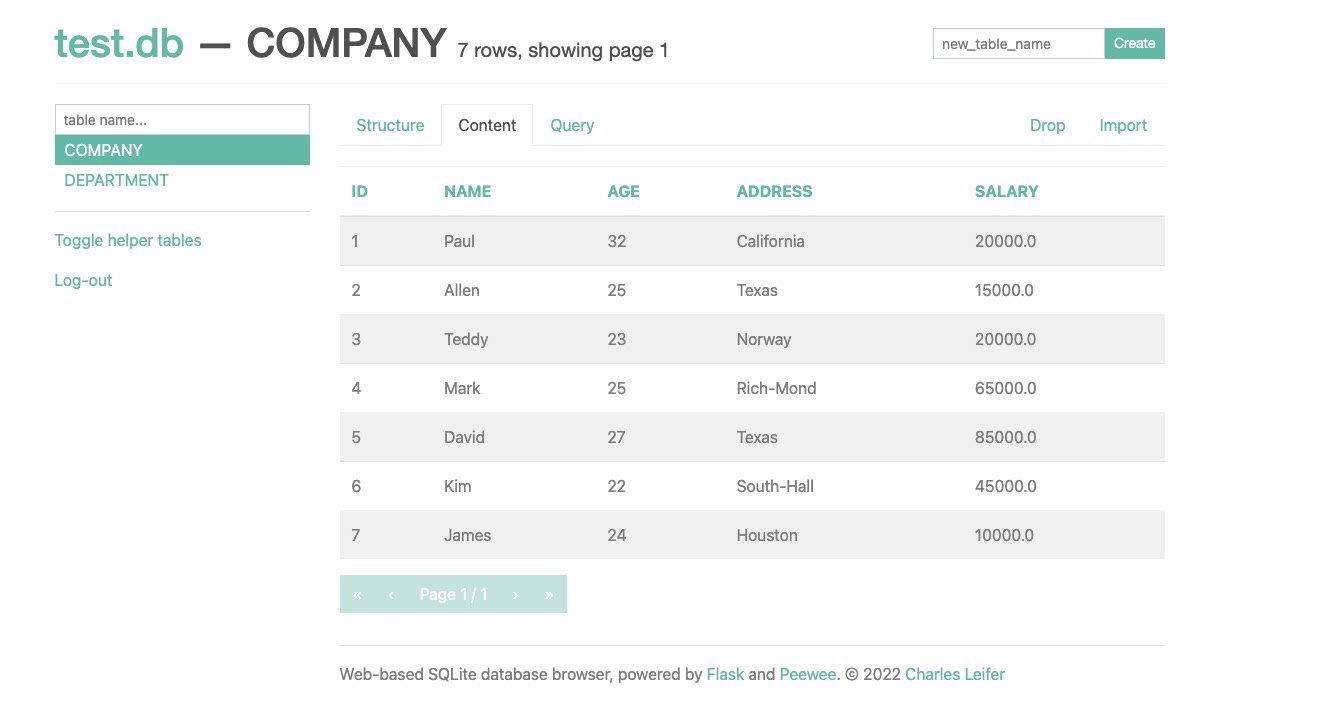Select the DEPARTMENT table in sidebar
The width and height of the screenshot is (1332, 706).
tap(116, 180)
